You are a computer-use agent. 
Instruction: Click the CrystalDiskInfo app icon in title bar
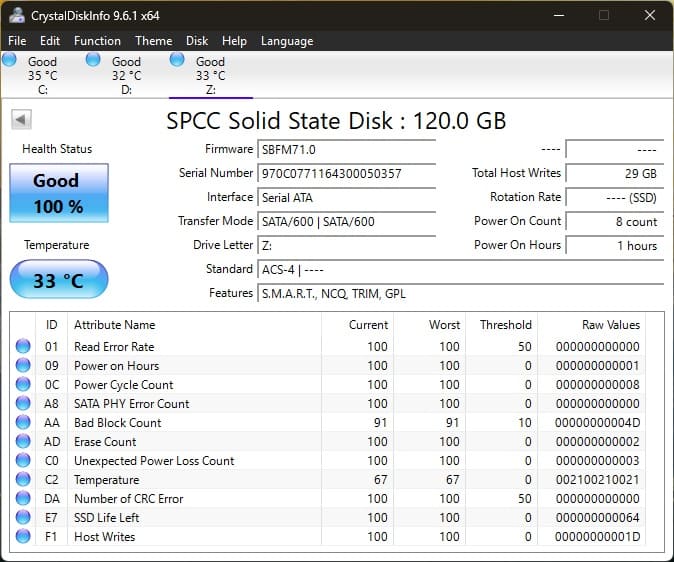(x=17, y=15)
